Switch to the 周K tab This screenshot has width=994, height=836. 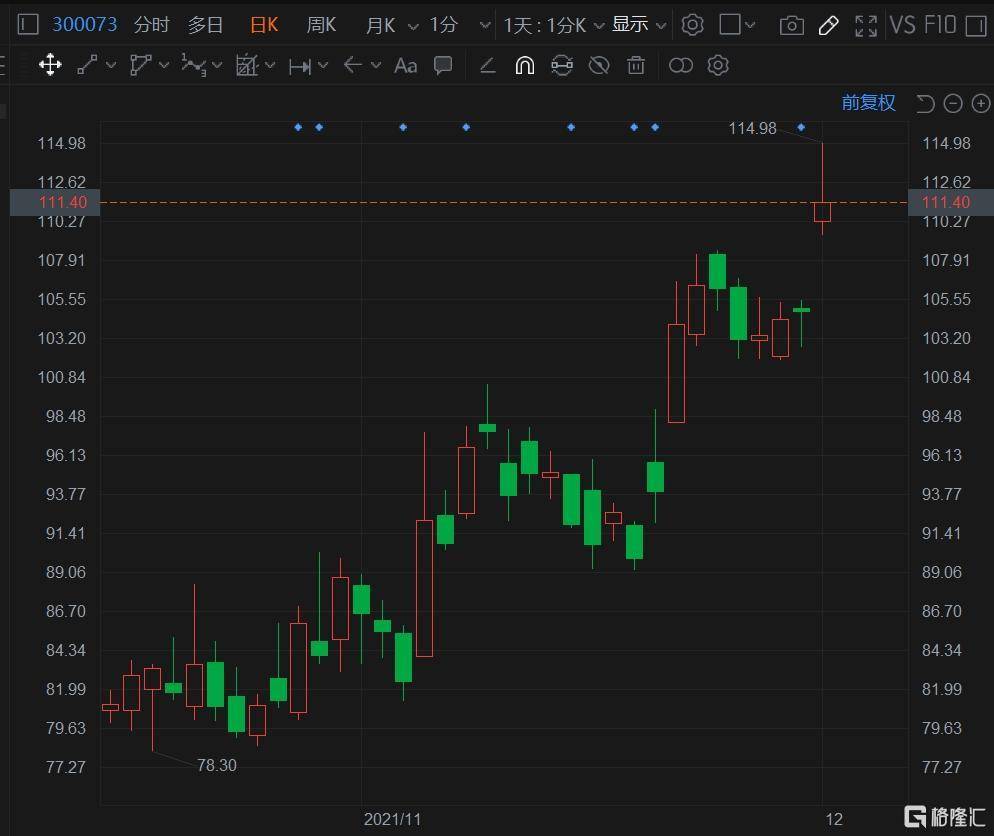coord(320,24)
